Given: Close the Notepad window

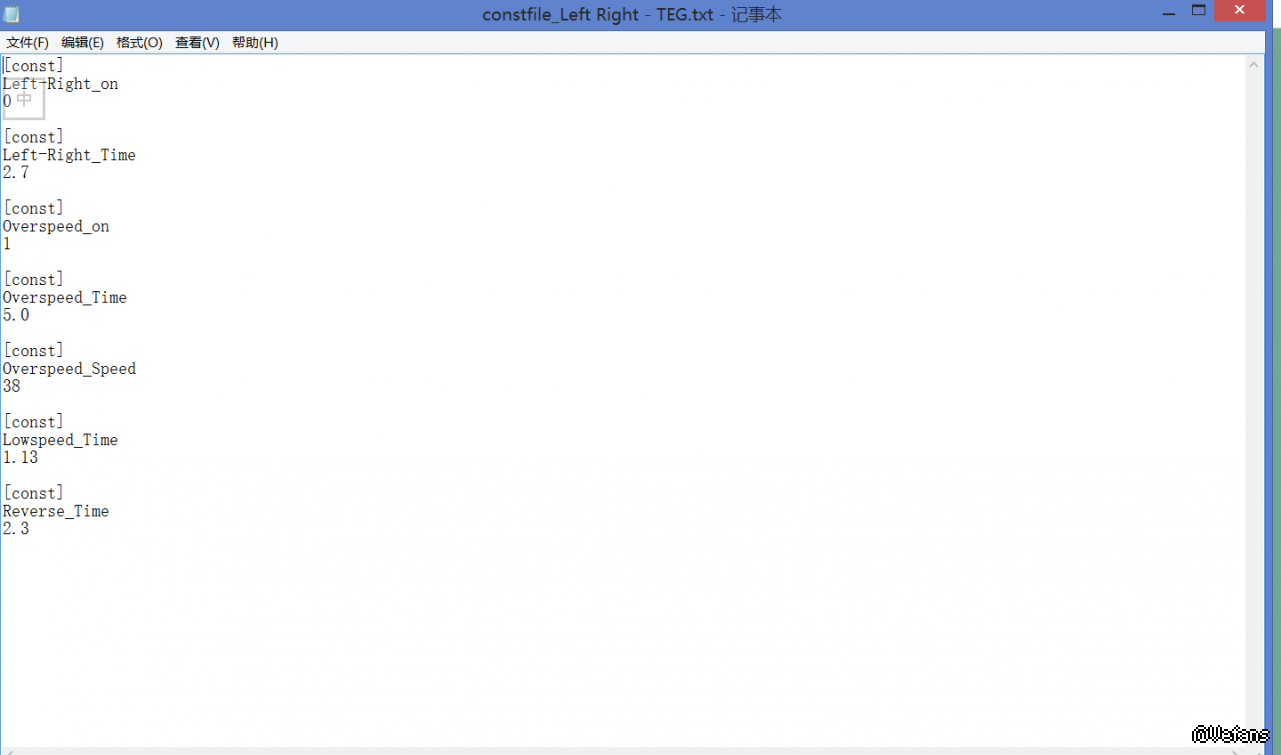Looking at the screenshot, I should (1240, 12).
